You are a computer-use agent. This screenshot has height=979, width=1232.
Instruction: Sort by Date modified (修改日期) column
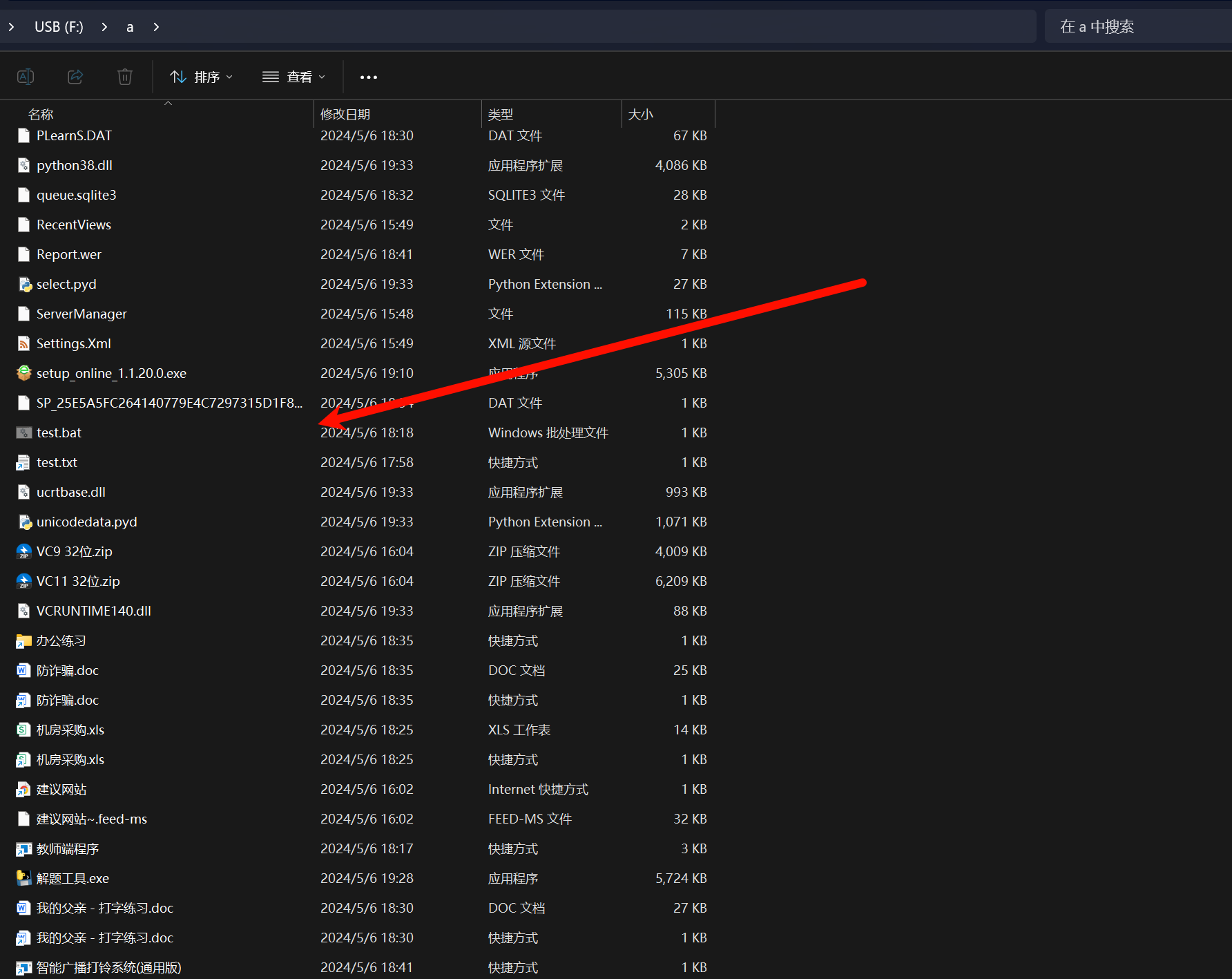(x=345, y=115)
